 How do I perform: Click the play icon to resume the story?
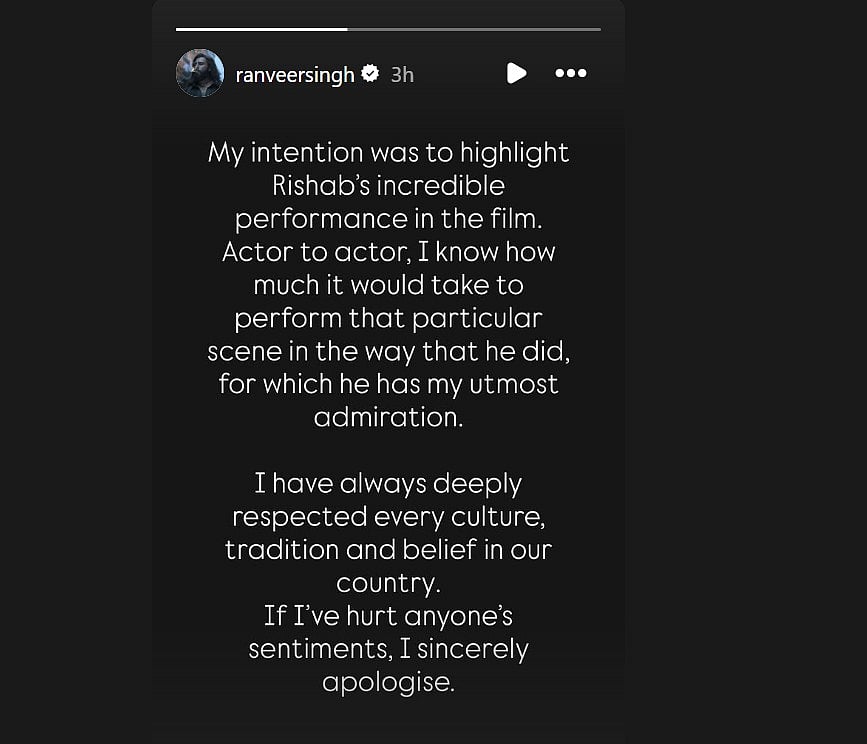[516, 73]
